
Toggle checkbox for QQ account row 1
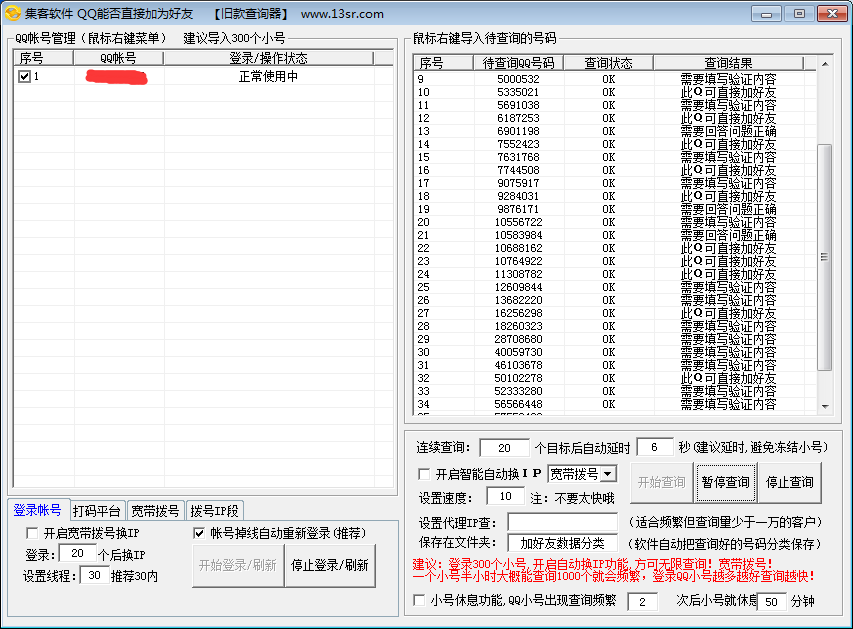tap(24, 76)
